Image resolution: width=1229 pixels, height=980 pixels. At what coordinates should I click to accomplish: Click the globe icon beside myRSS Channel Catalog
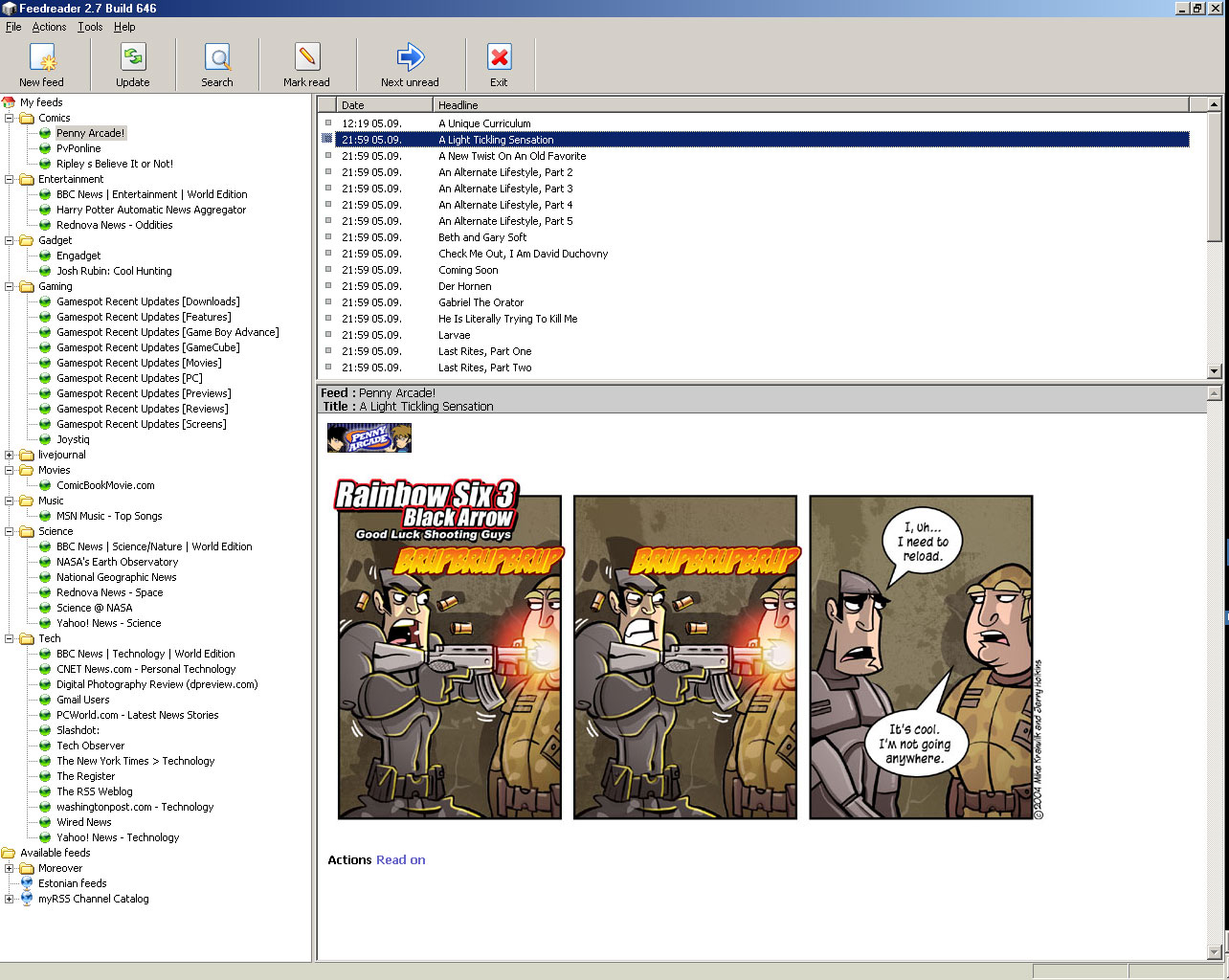27,899
